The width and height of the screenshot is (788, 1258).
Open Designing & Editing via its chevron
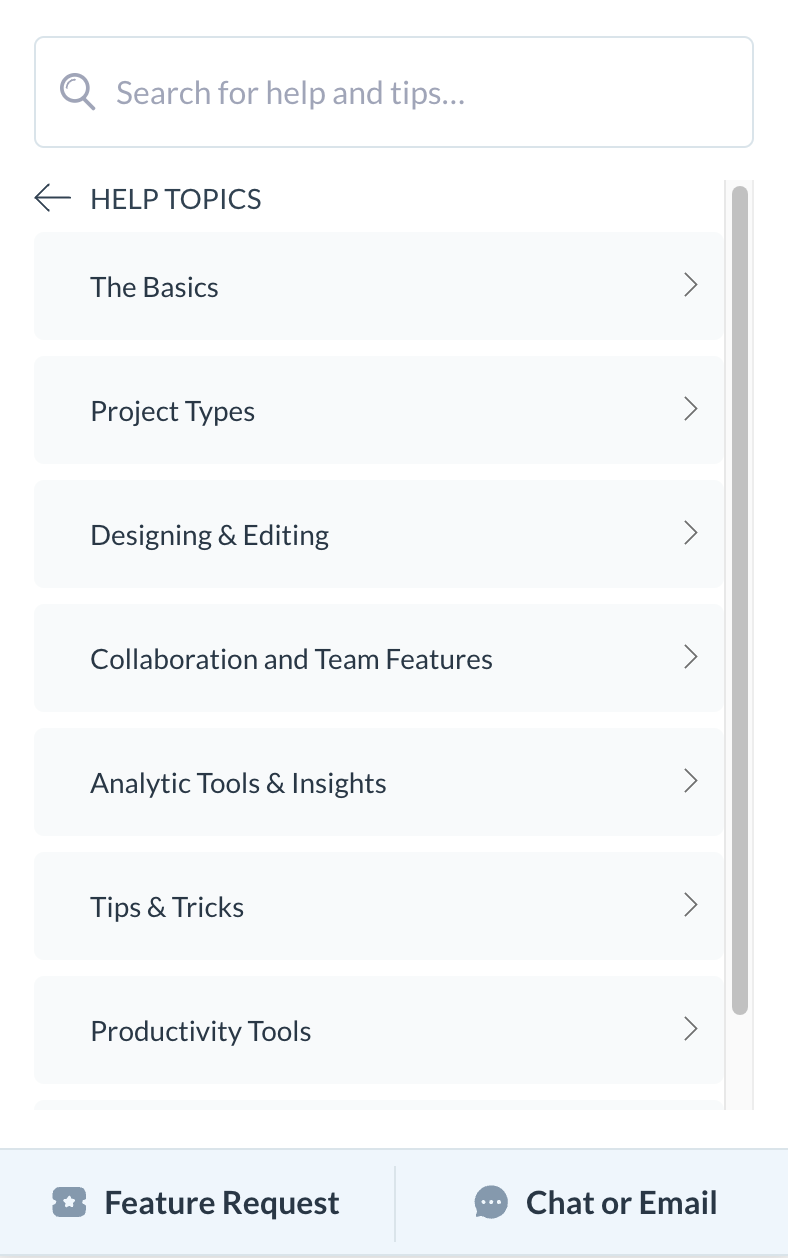click(x=691, y=533)
